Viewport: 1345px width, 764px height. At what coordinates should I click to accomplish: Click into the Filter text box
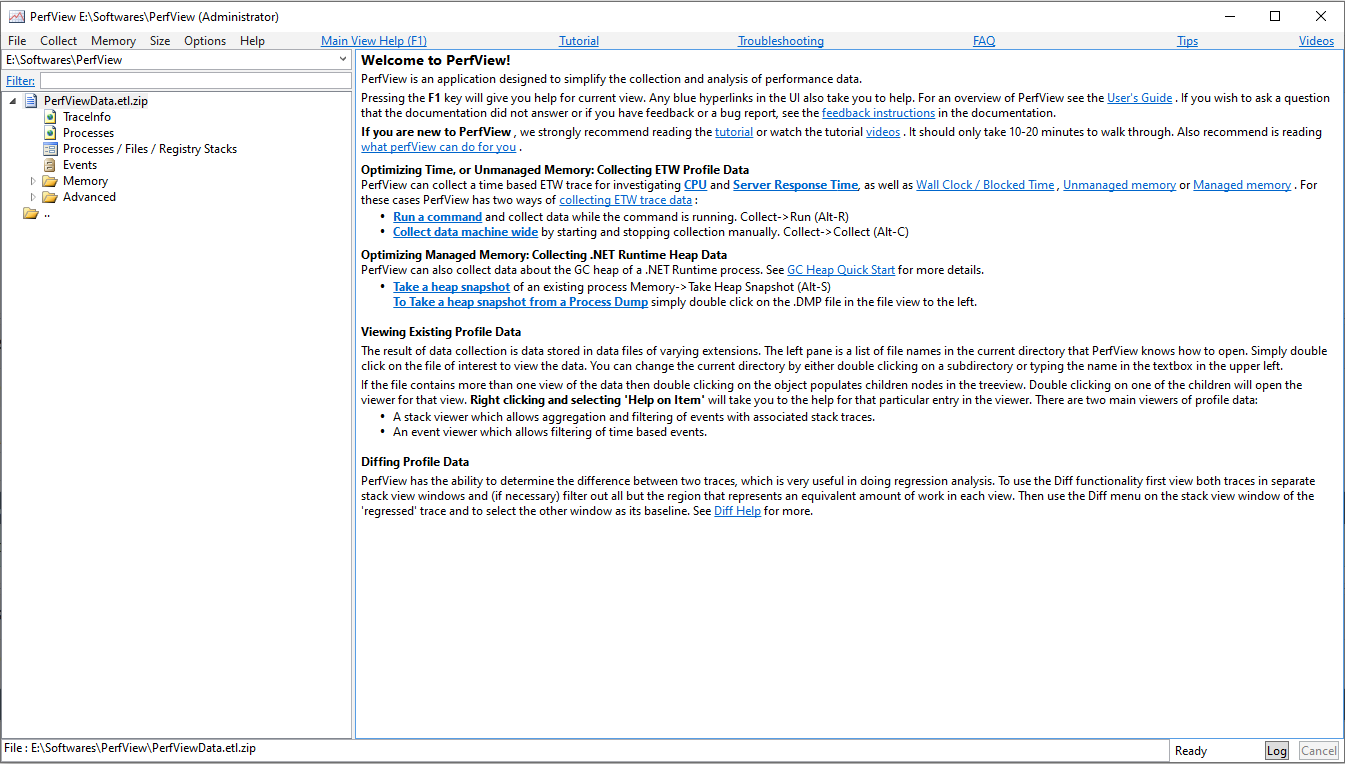pos(195,81)
